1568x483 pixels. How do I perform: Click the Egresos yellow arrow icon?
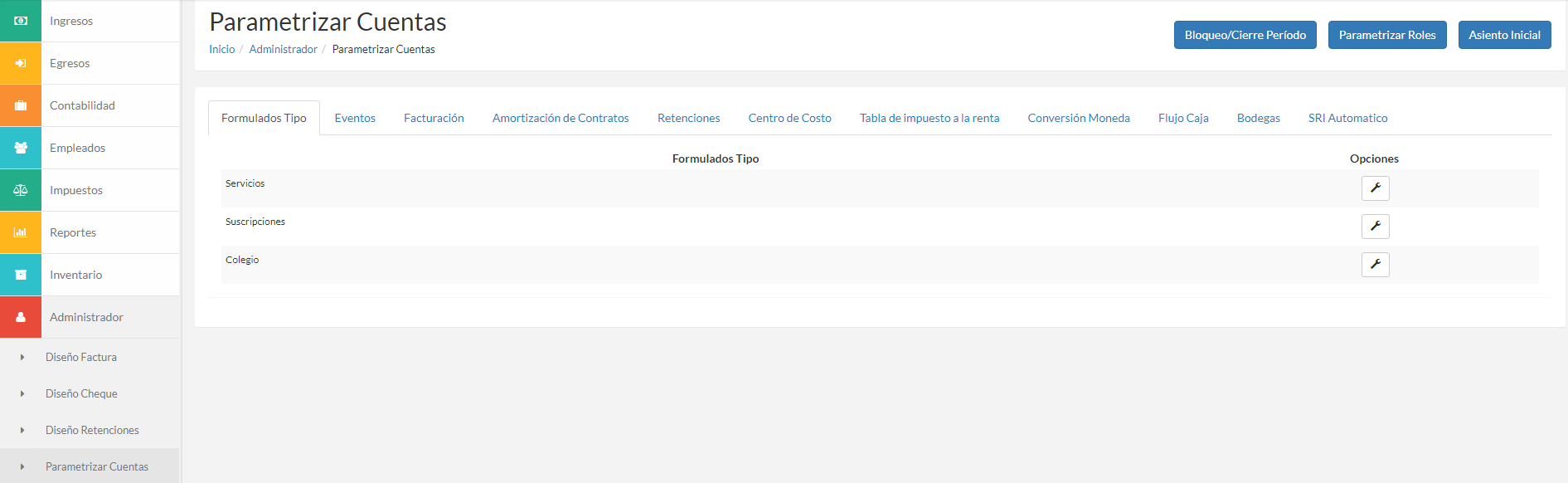coord(21,63)
